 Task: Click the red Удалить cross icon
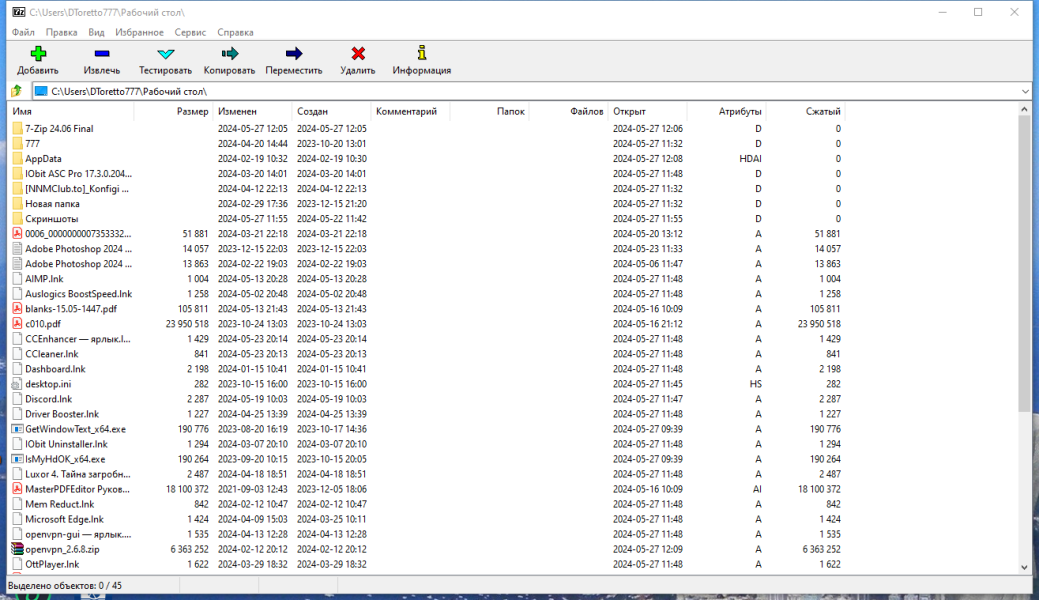(x=358, y=54)
